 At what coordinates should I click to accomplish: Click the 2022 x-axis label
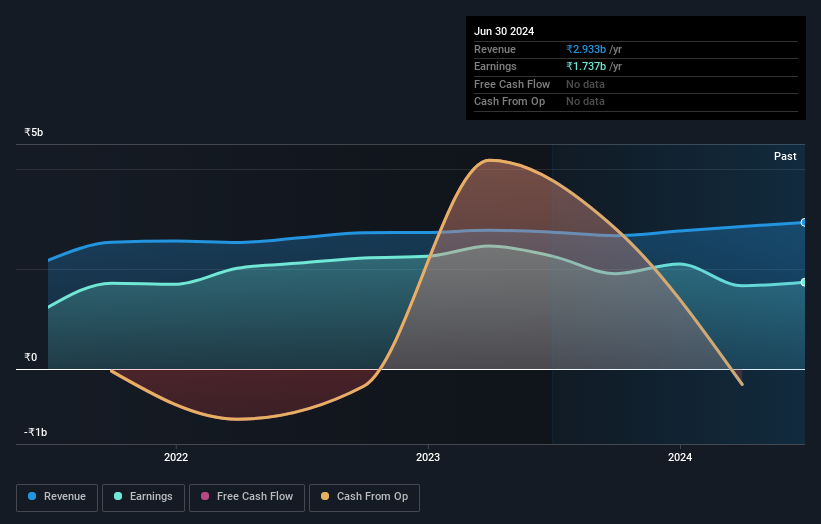coord(176,458)
